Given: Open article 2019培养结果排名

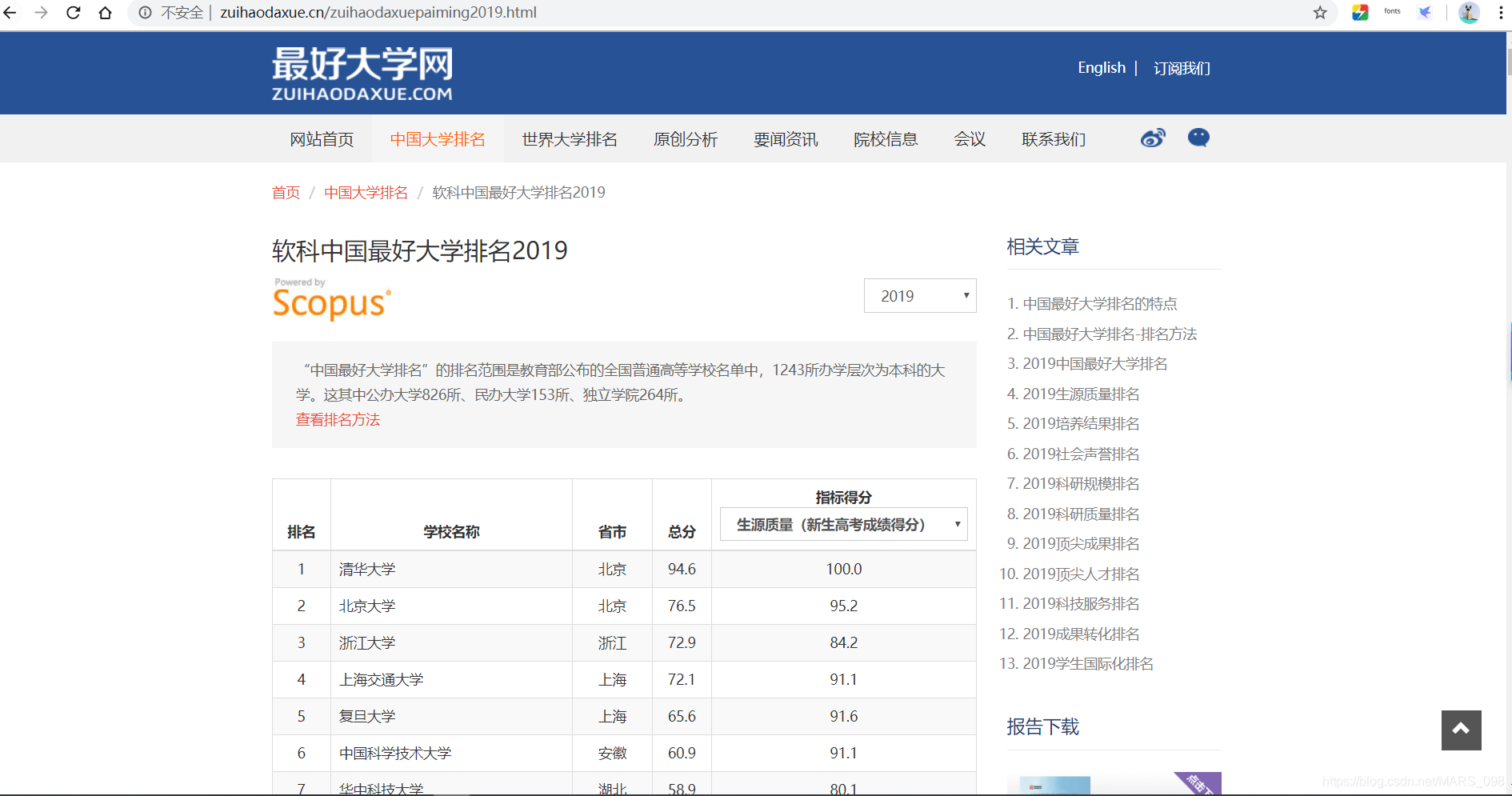Looking at the screenshot, I should point(1081,424).
